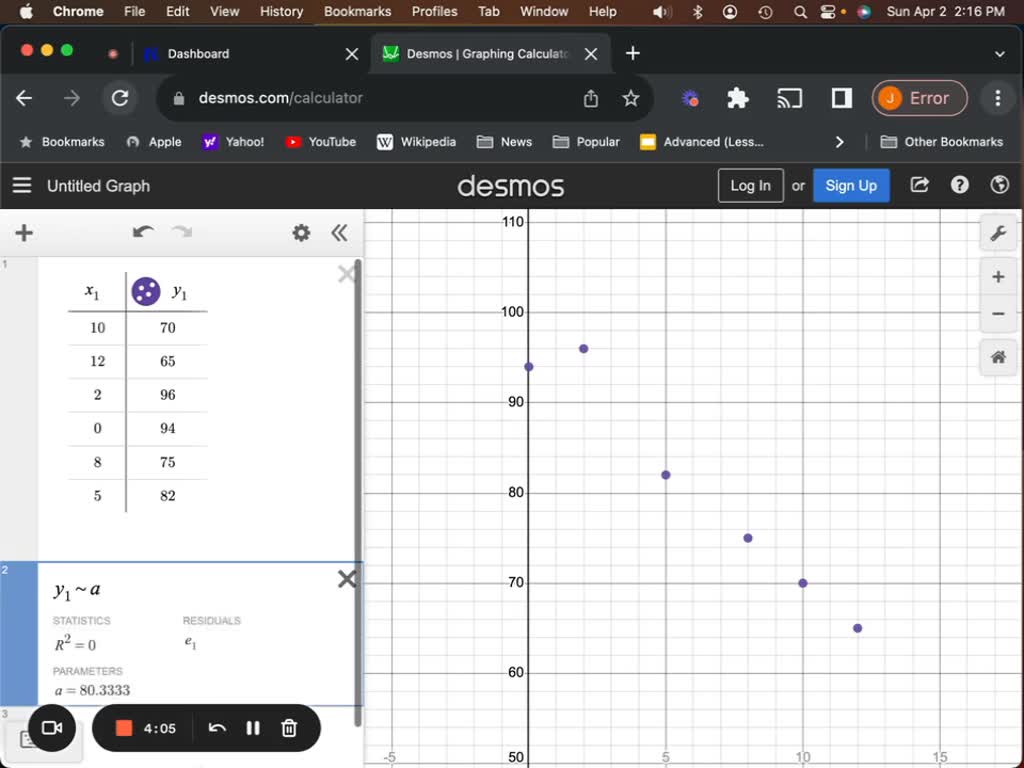
Task: Open the language globe menu
Action: click(x=998, y=185)
